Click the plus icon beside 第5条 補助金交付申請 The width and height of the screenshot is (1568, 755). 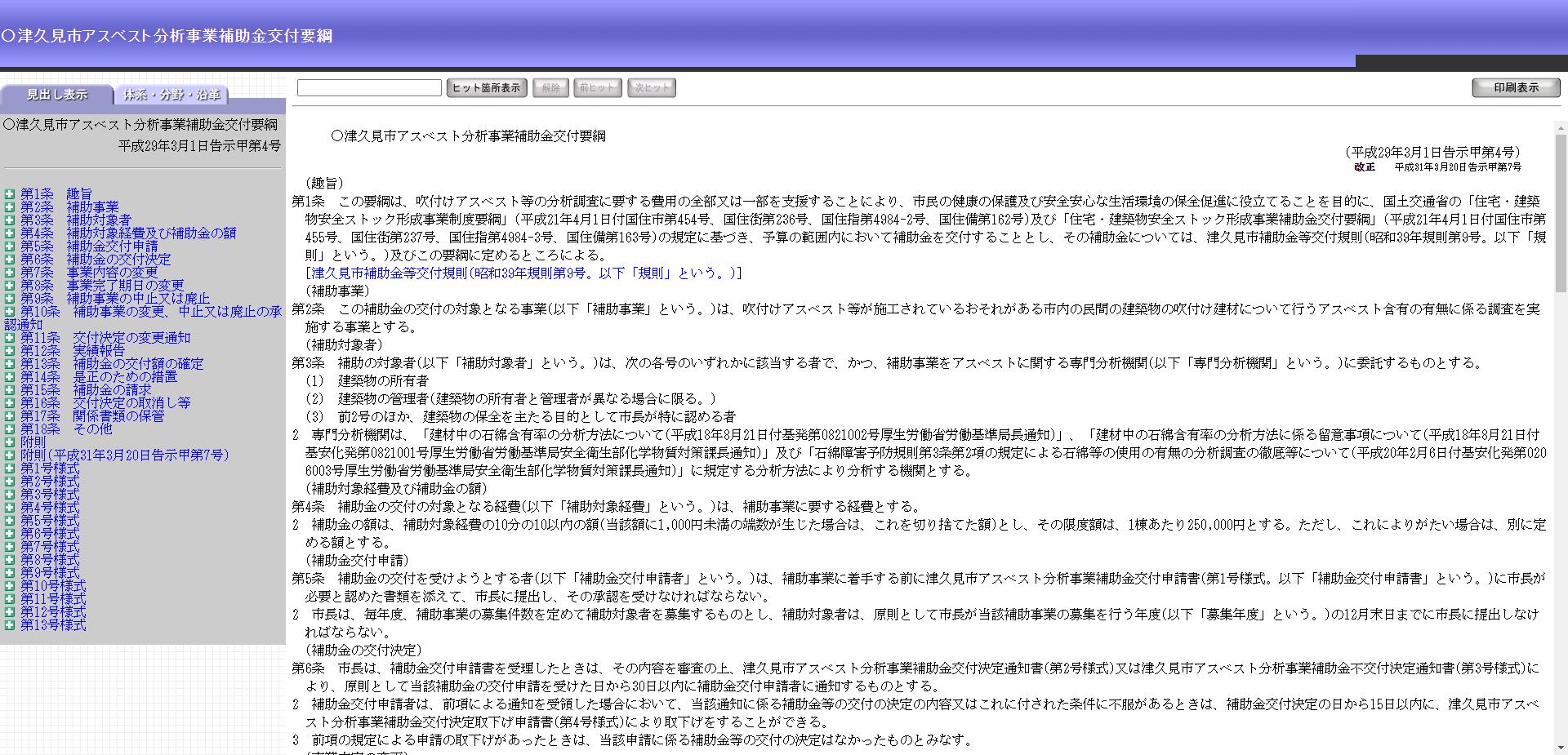(10, 246)
